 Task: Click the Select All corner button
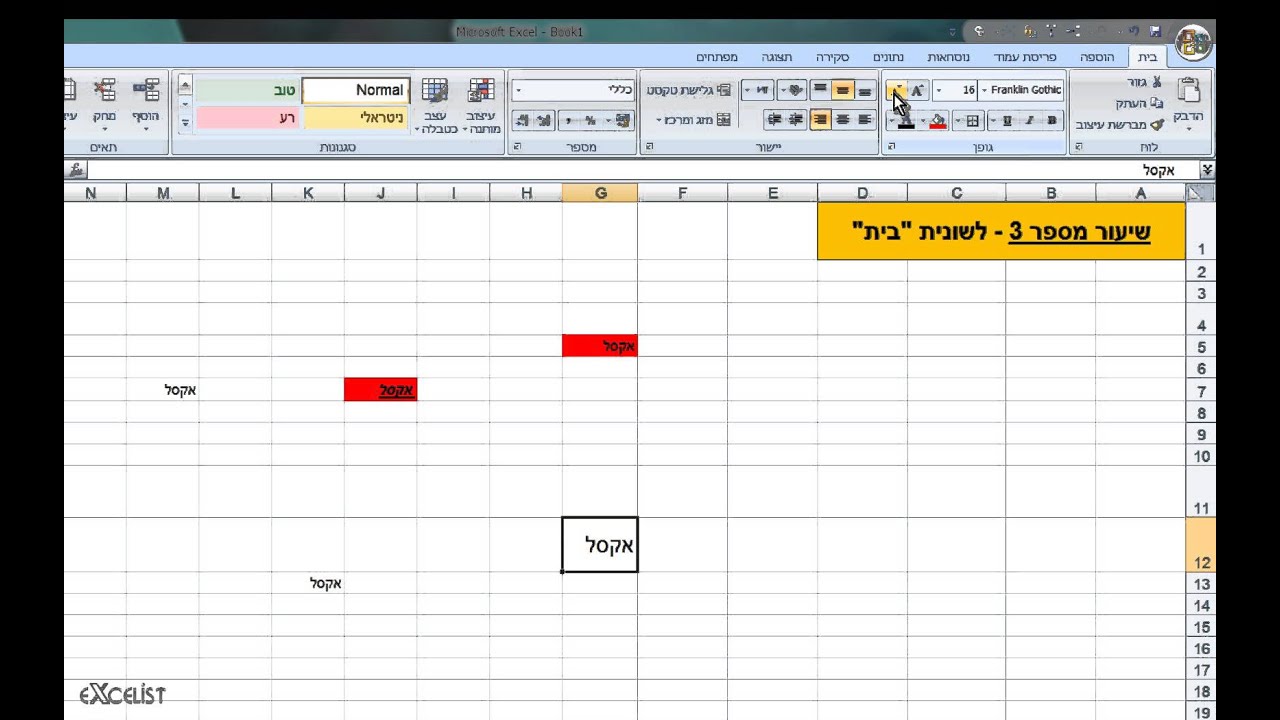click(x=1200, y=193)
